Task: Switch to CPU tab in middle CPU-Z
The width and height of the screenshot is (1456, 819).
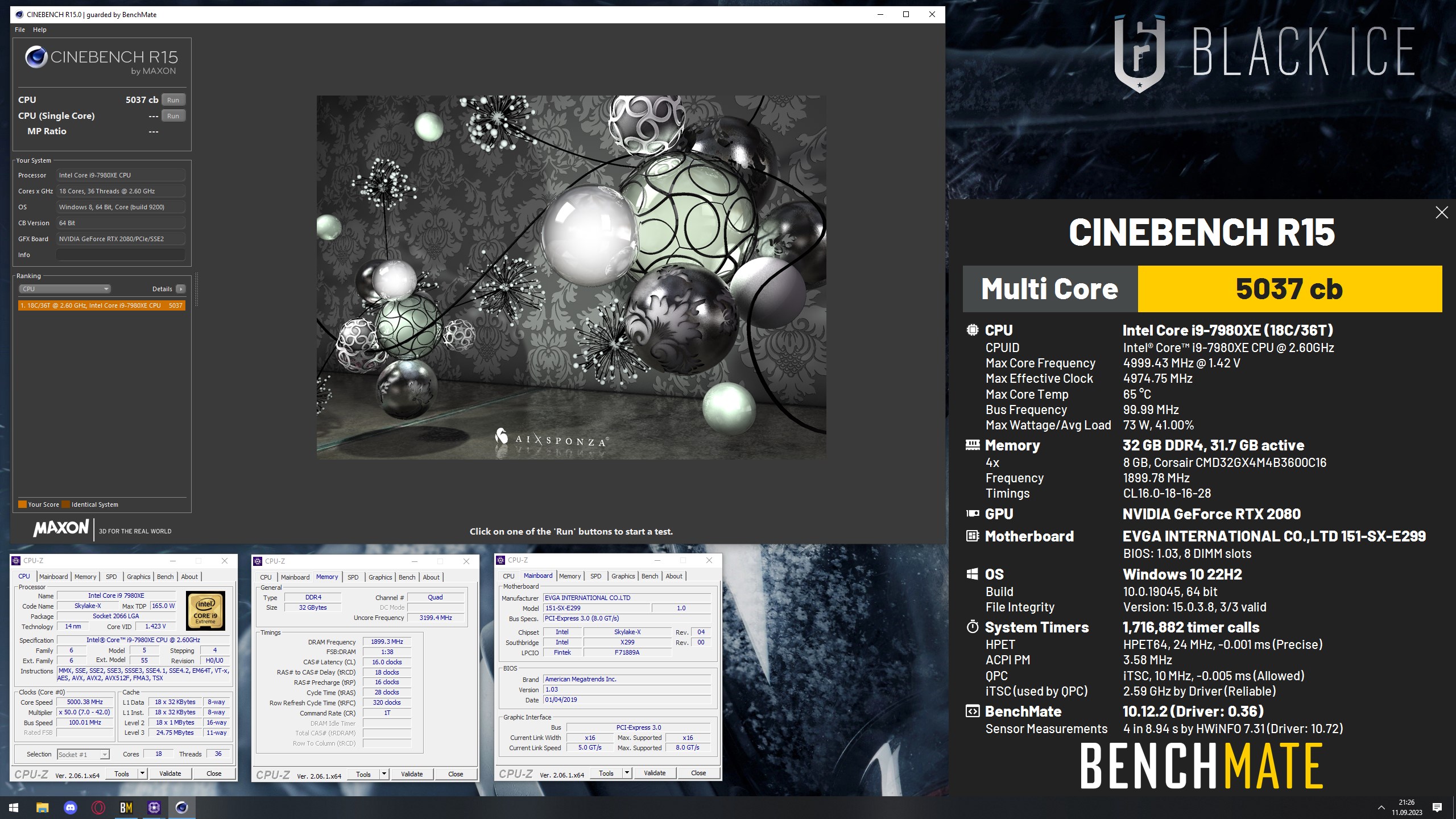Action: (x=266, y=577)
